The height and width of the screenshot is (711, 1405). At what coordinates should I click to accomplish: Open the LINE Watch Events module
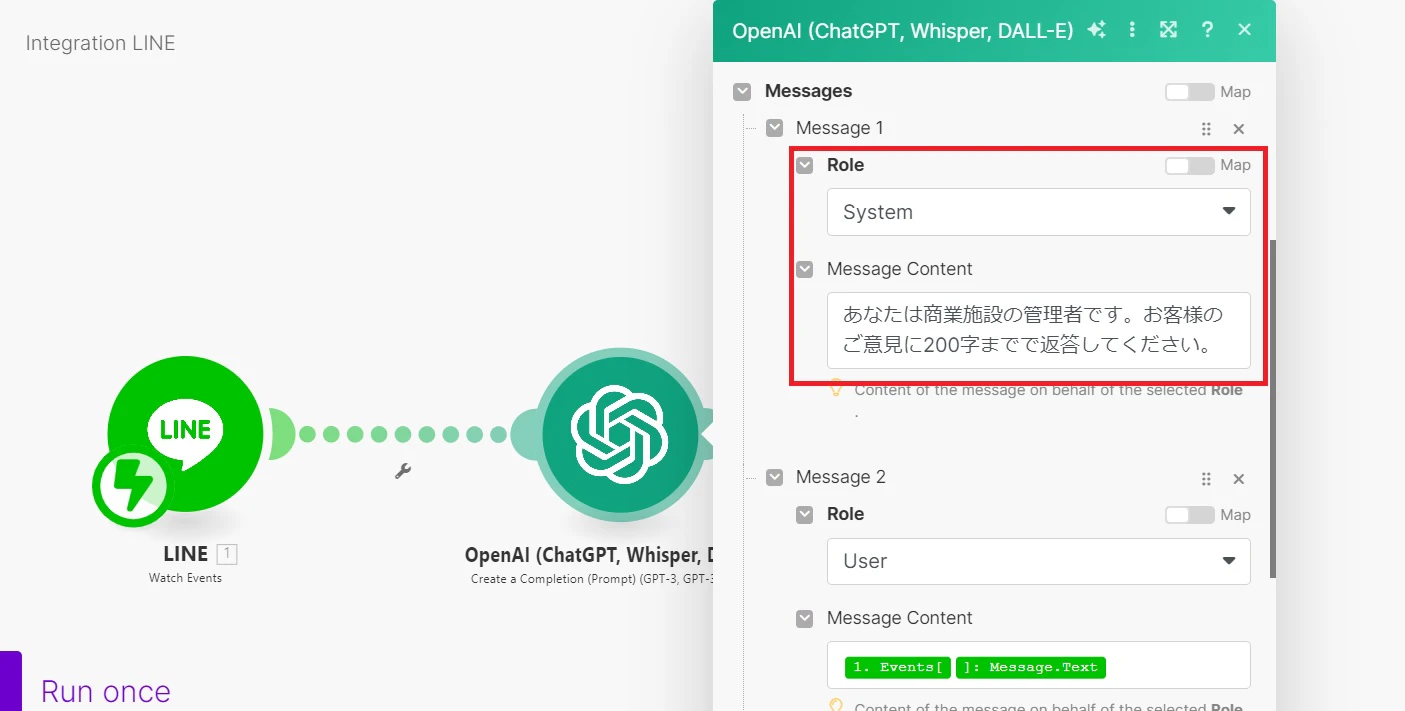click(x=186, y=434)
